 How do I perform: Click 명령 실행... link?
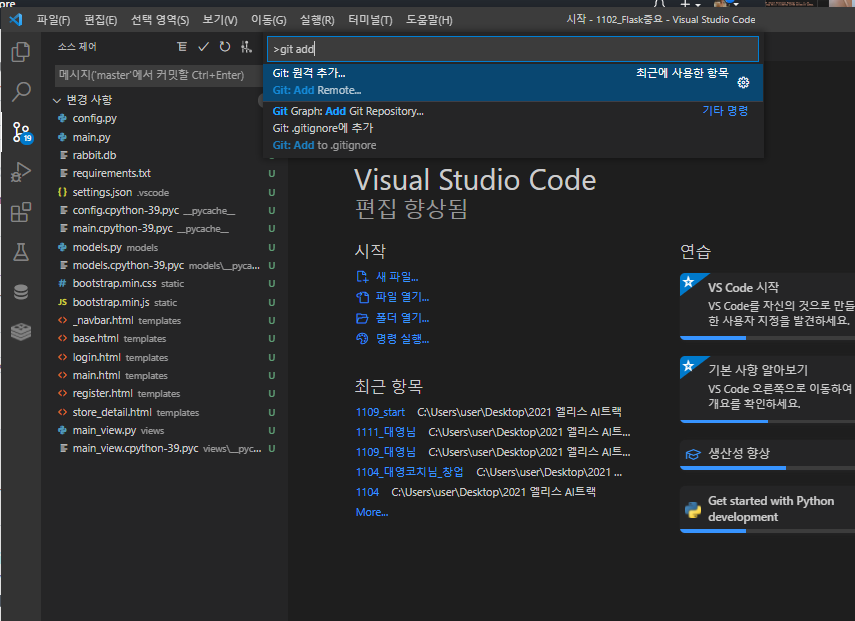tap(402, 339)
